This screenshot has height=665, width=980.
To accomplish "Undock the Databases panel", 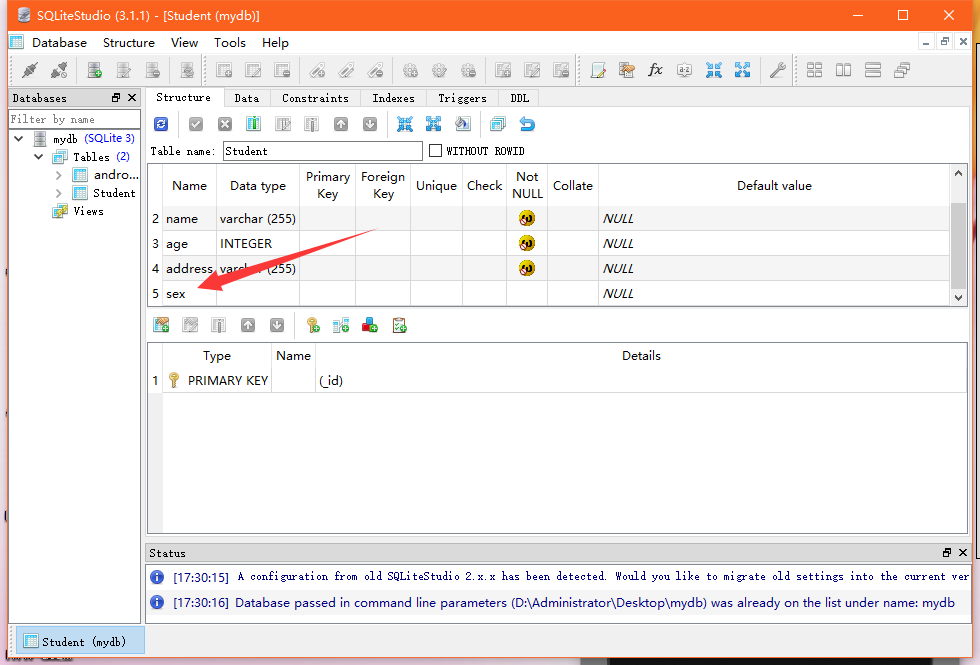I will pyautogui.click(x=116, y=98).
